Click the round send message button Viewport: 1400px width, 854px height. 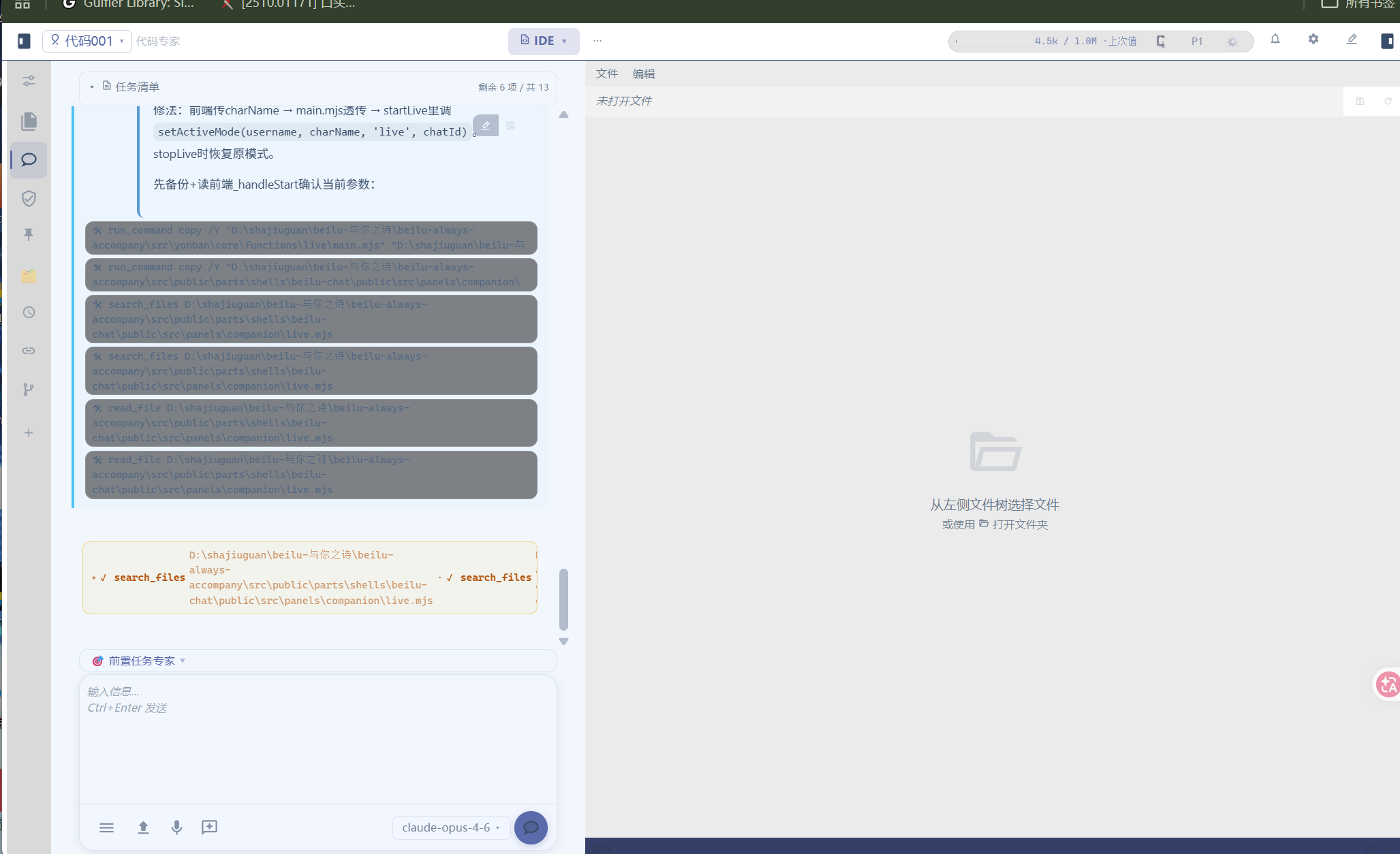[x=531, y=827]
